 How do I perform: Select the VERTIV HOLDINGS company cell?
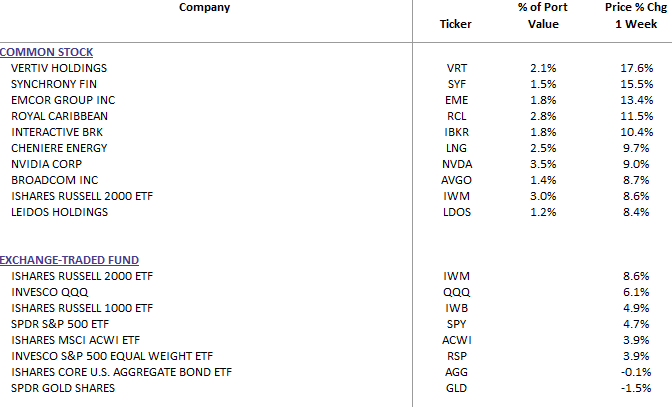[x=58, y=68]
